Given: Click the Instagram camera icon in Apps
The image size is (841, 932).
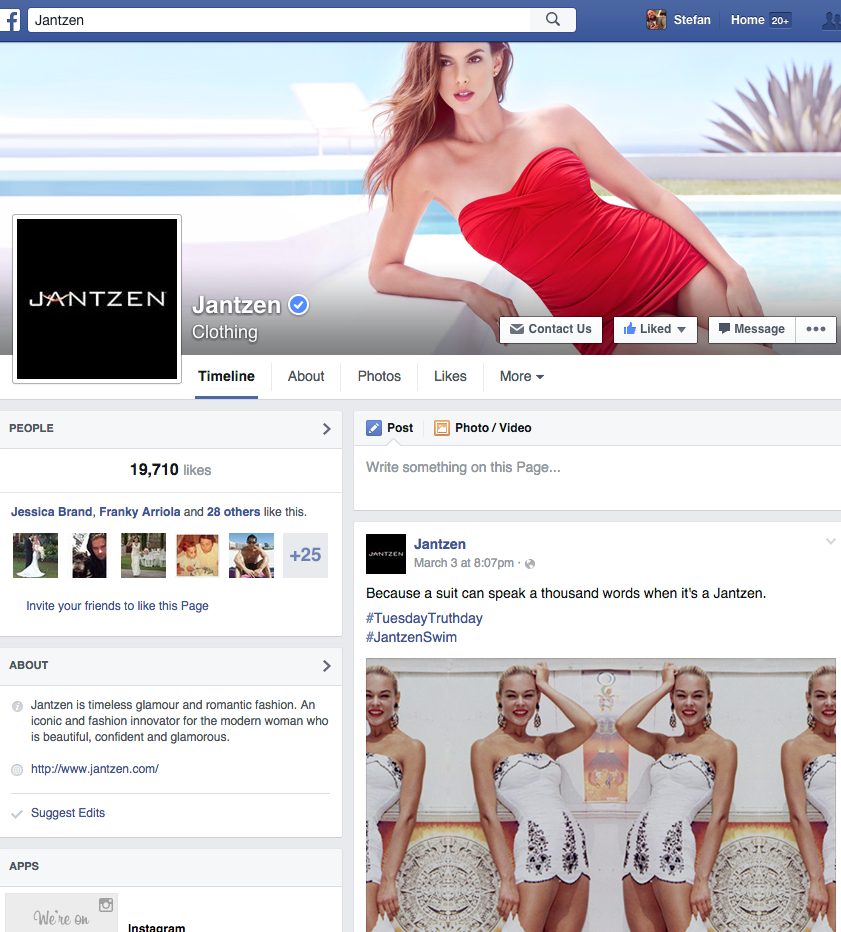Looking at the screenshot, I should [x=106, y=905].
